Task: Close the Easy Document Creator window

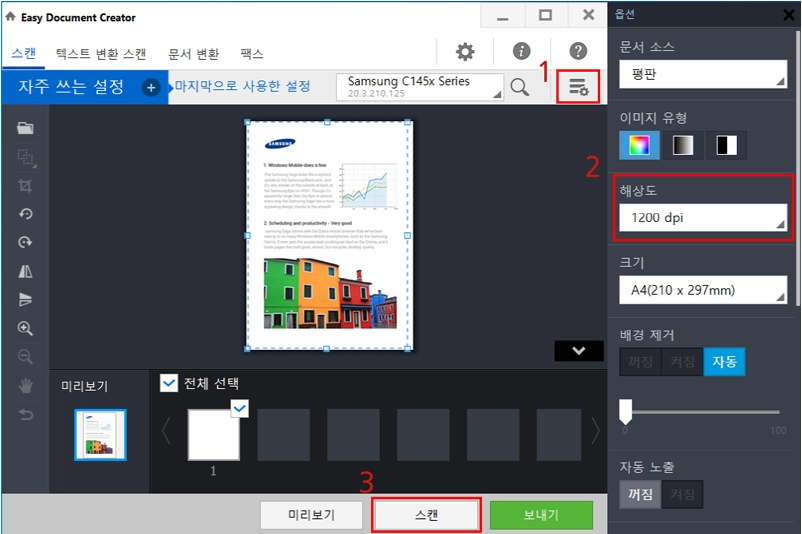Action: 588,15
